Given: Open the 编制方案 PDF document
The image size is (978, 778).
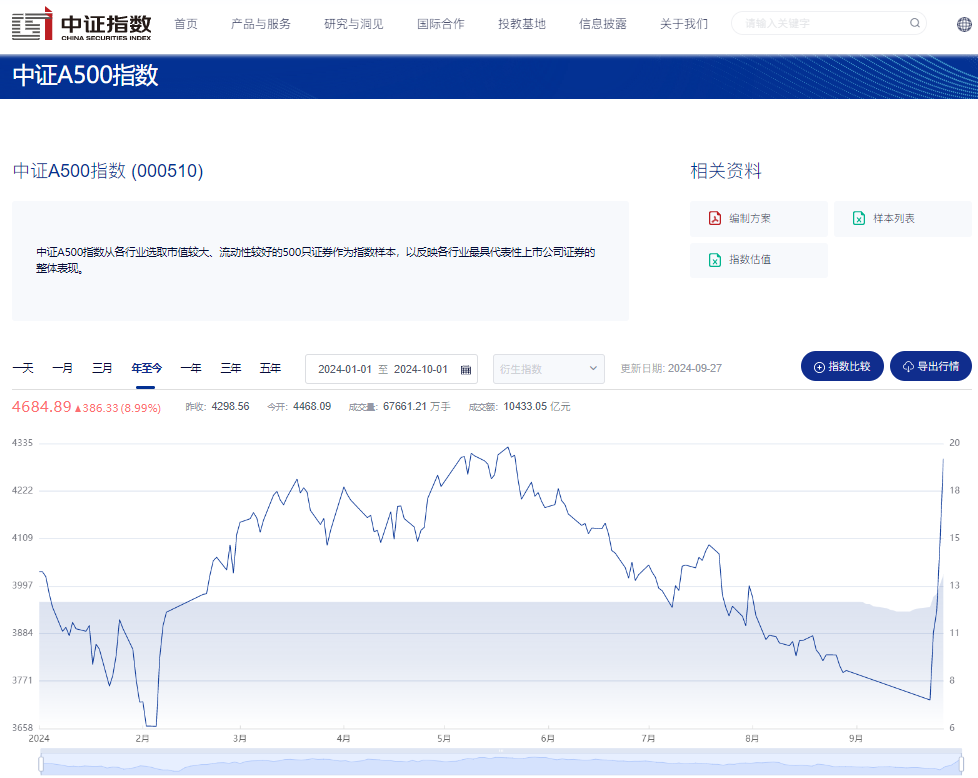Looking at the screenshot, I should [749, 219].
